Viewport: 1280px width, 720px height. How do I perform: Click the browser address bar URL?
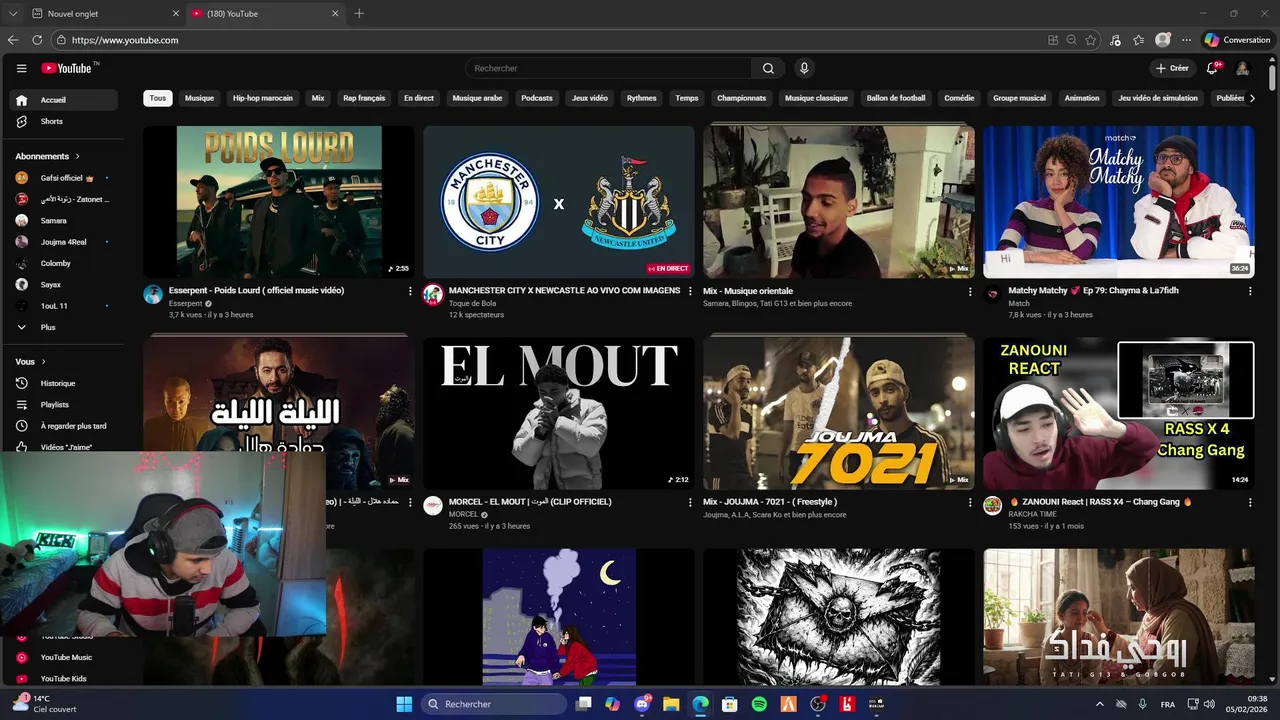click(125, 40)
